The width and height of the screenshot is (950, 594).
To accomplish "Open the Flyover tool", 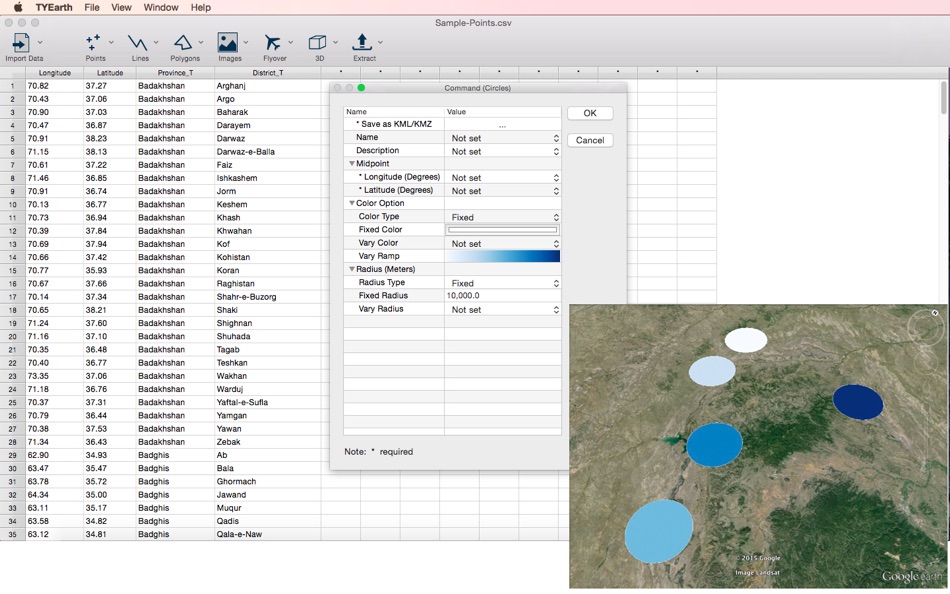I will [272, 43].
